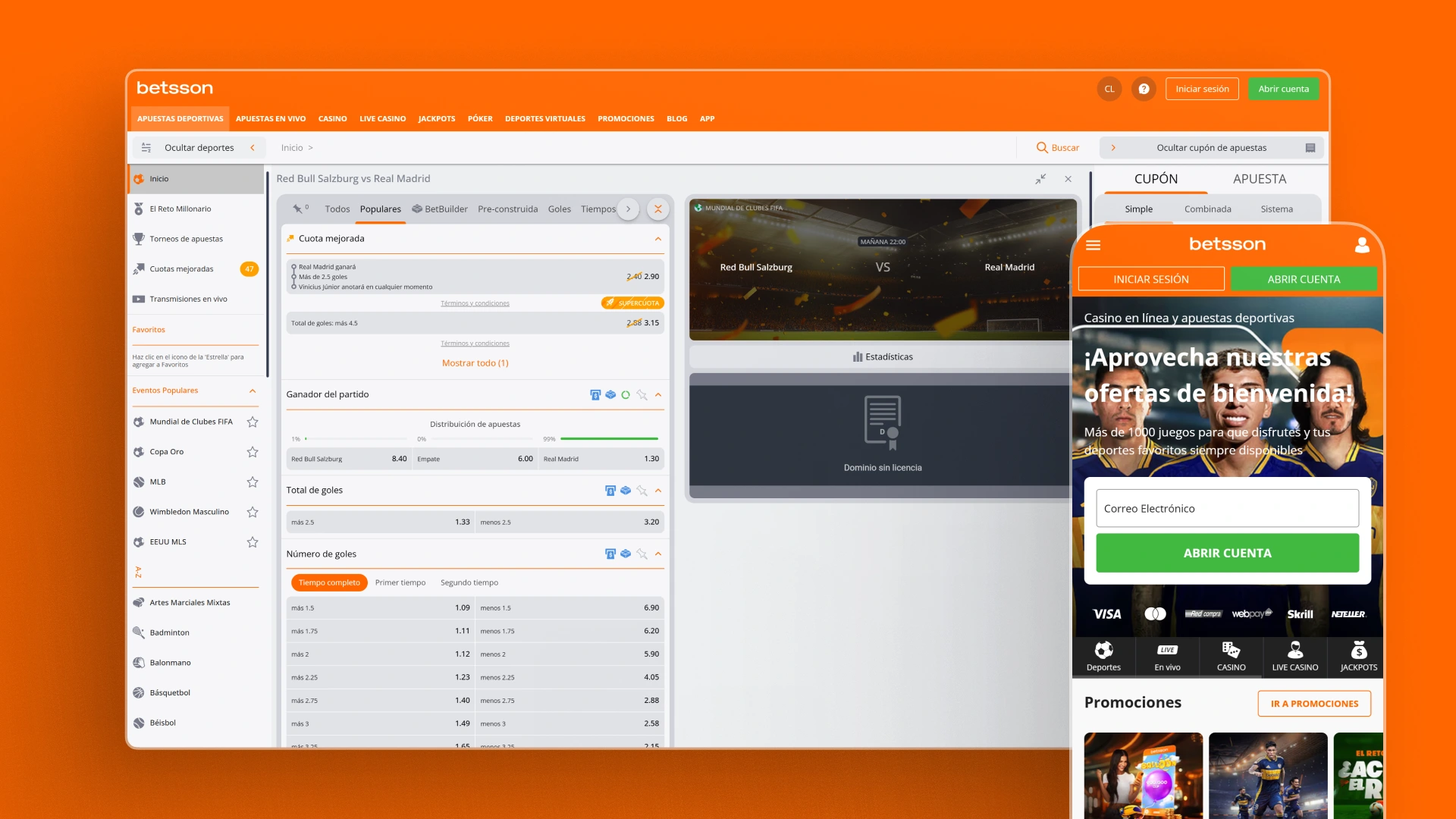Click Real Madrid distribution bar 99%
Viewport: 1456px width, 819px height.
pyautogui.click(x=609, y=439)
